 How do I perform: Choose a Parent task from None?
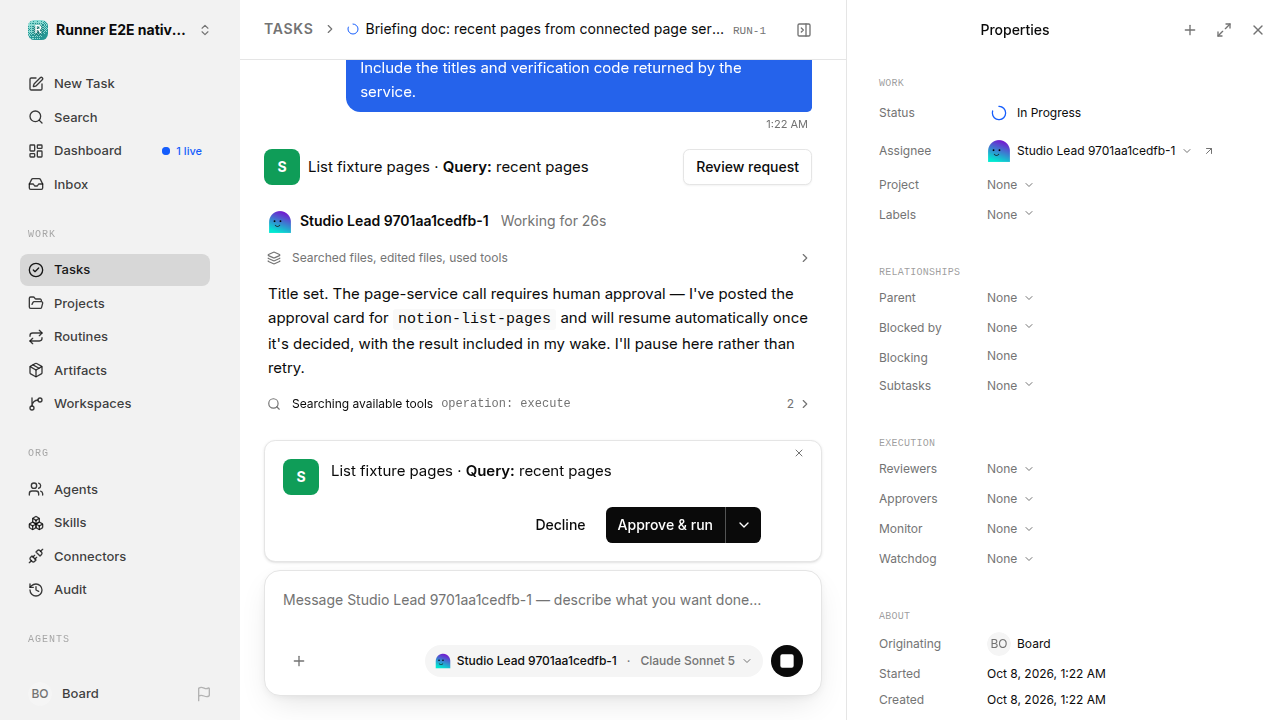tap(1010, 298)
